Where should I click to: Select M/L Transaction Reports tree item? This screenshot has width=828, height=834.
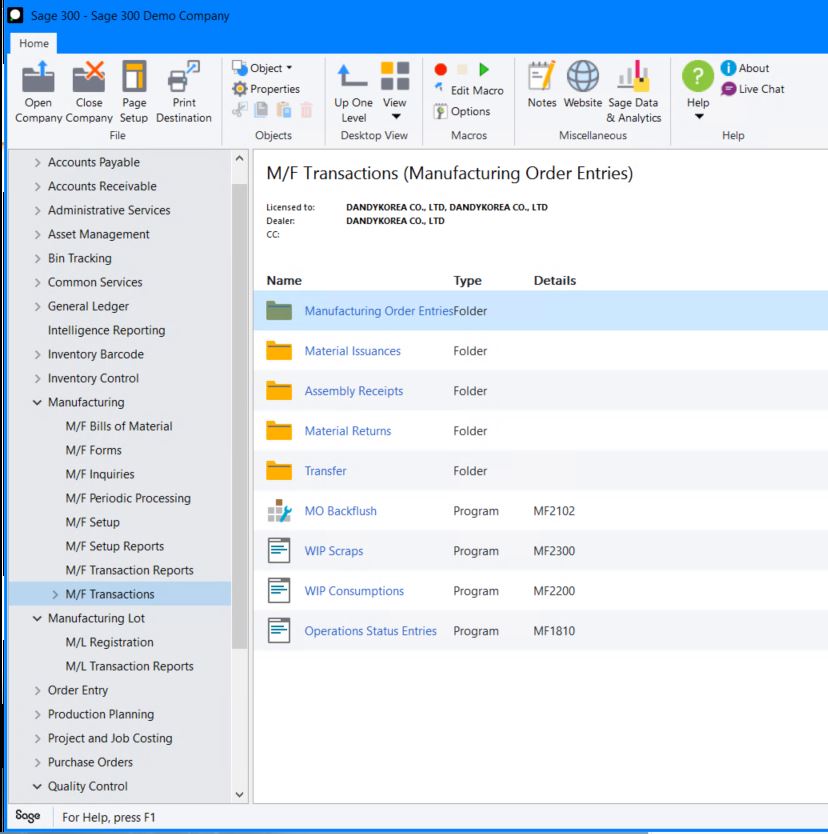coord(130,666)
